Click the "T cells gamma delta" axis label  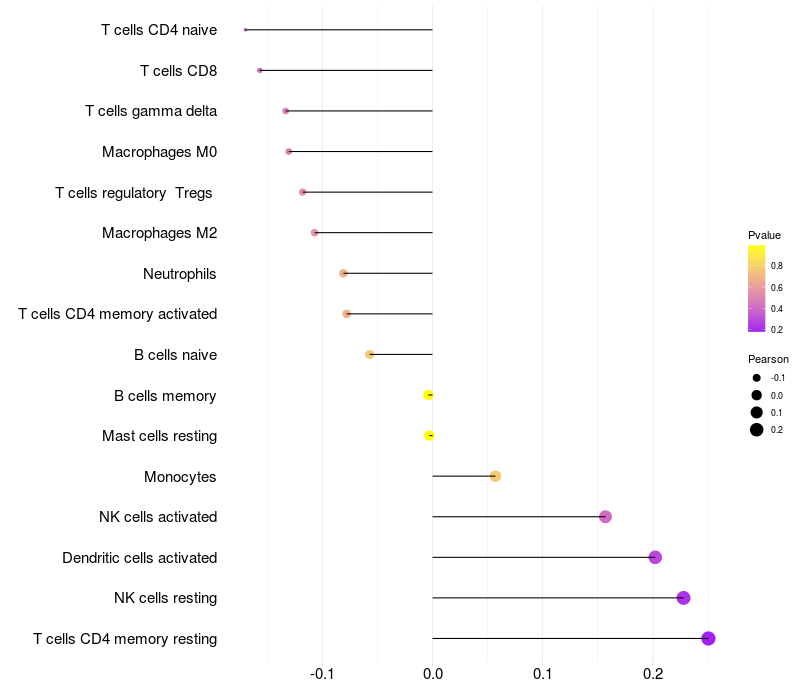click(151, 111)
